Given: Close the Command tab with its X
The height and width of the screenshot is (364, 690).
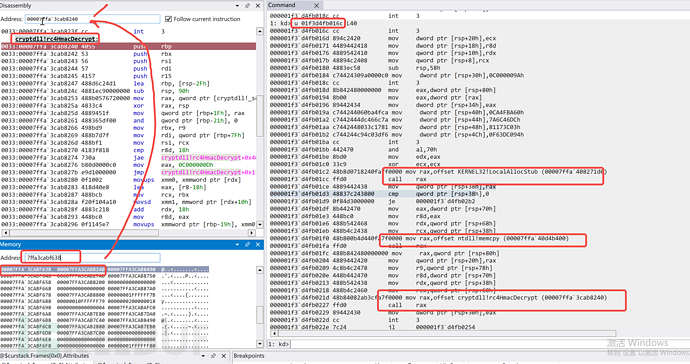Looking at the screenshot, I should [316, 5].
